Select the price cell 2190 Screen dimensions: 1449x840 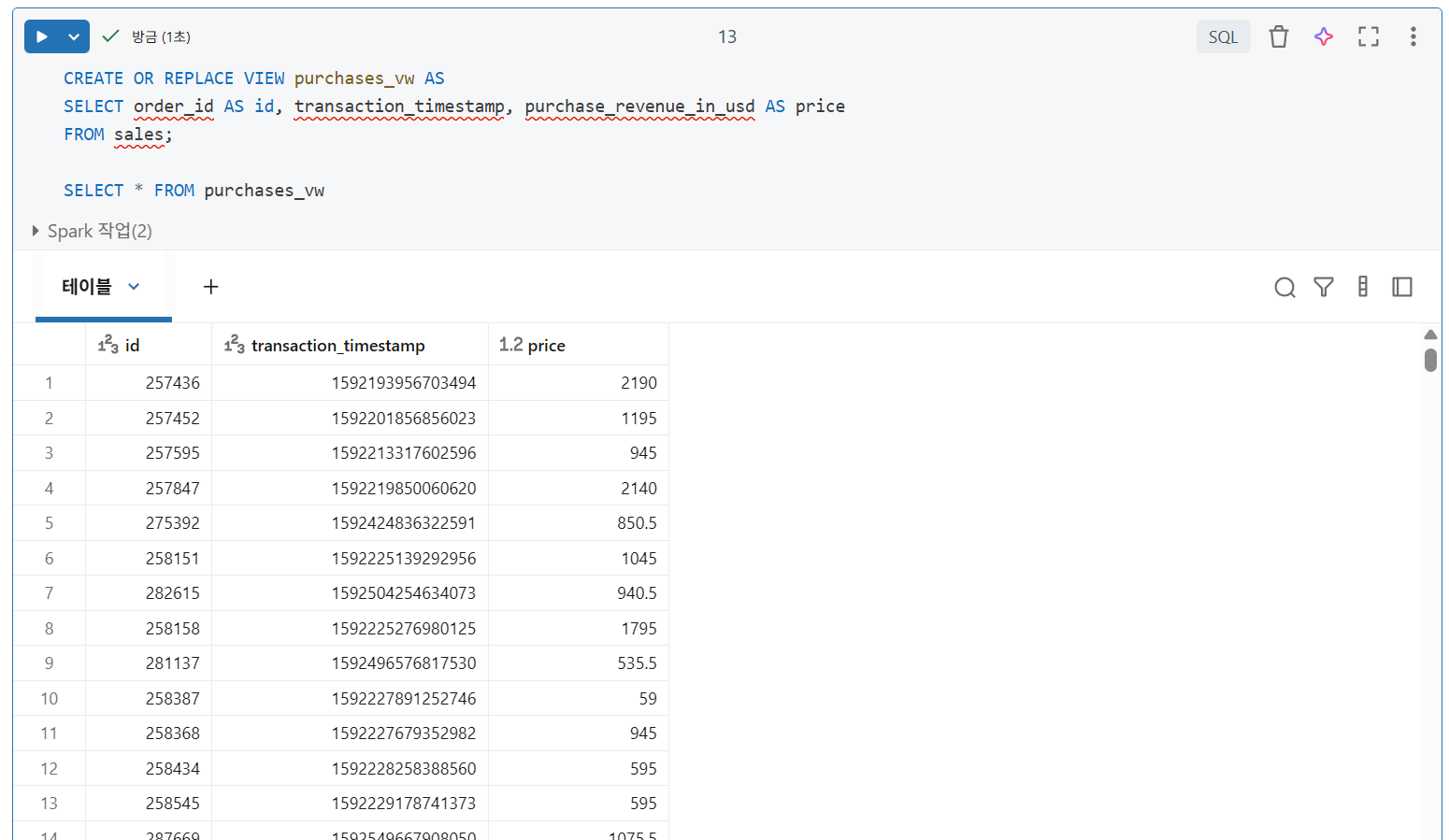click(x=579, y=383)
